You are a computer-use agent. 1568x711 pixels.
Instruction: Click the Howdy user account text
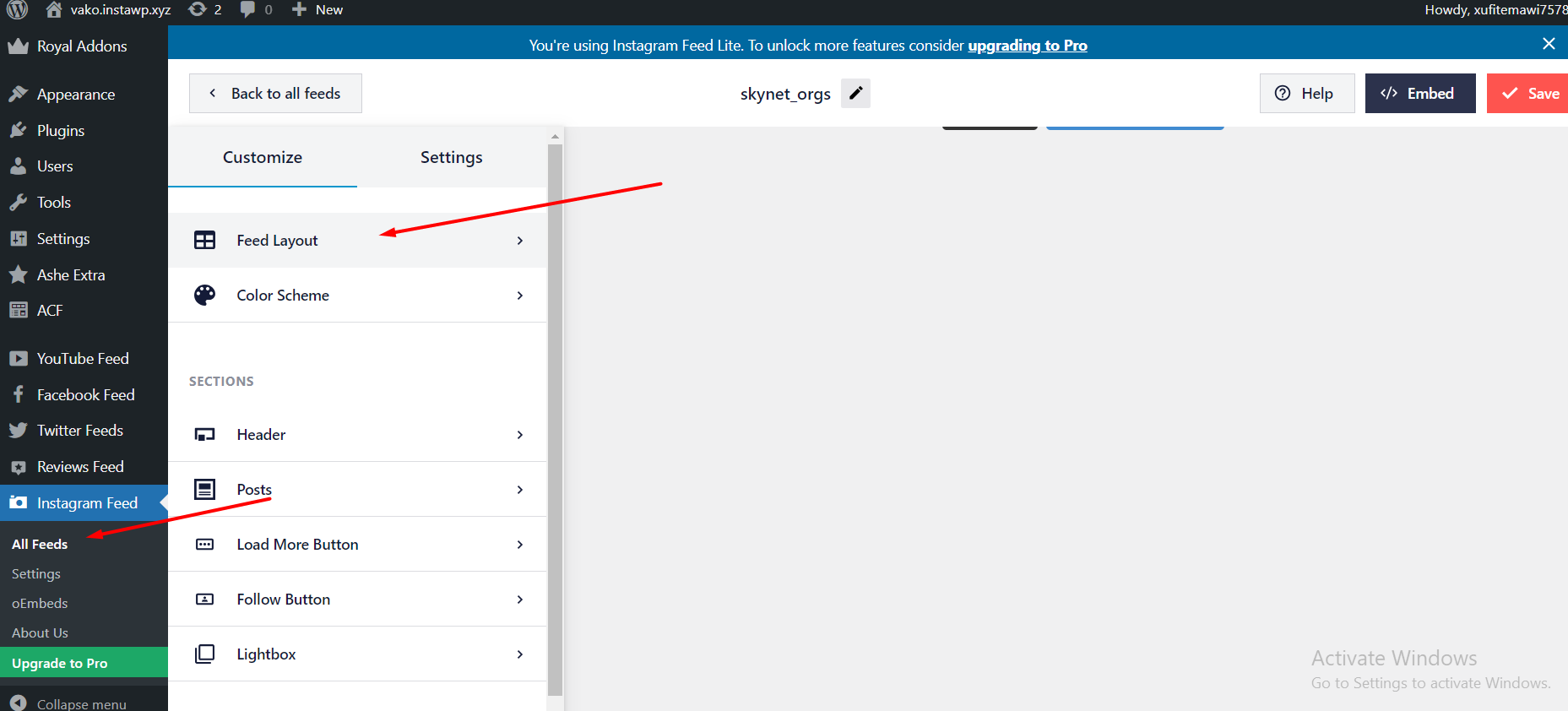pyautogui.click(x=1496, y=9)
